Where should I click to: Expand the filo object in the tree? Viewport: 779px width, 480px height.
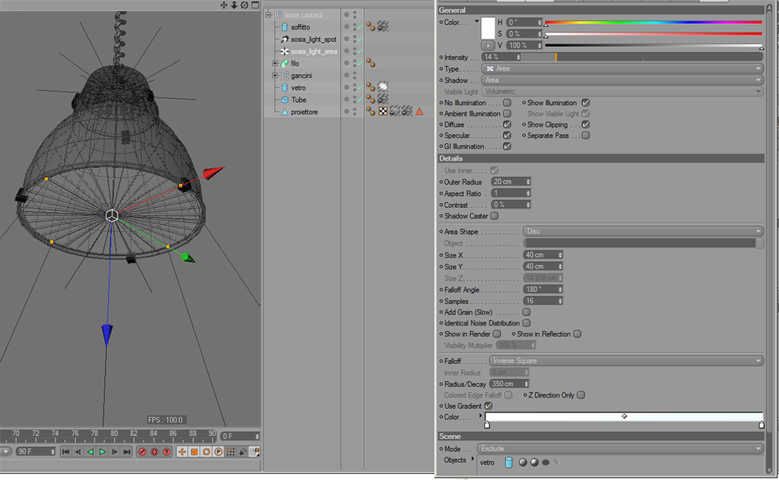point(275,64)
